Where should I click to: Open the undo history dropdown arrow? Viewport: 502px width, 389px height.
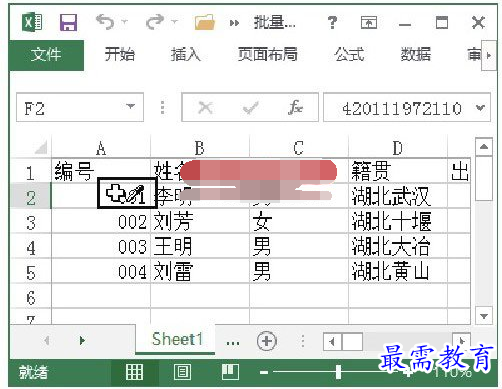tap(125, 22)
